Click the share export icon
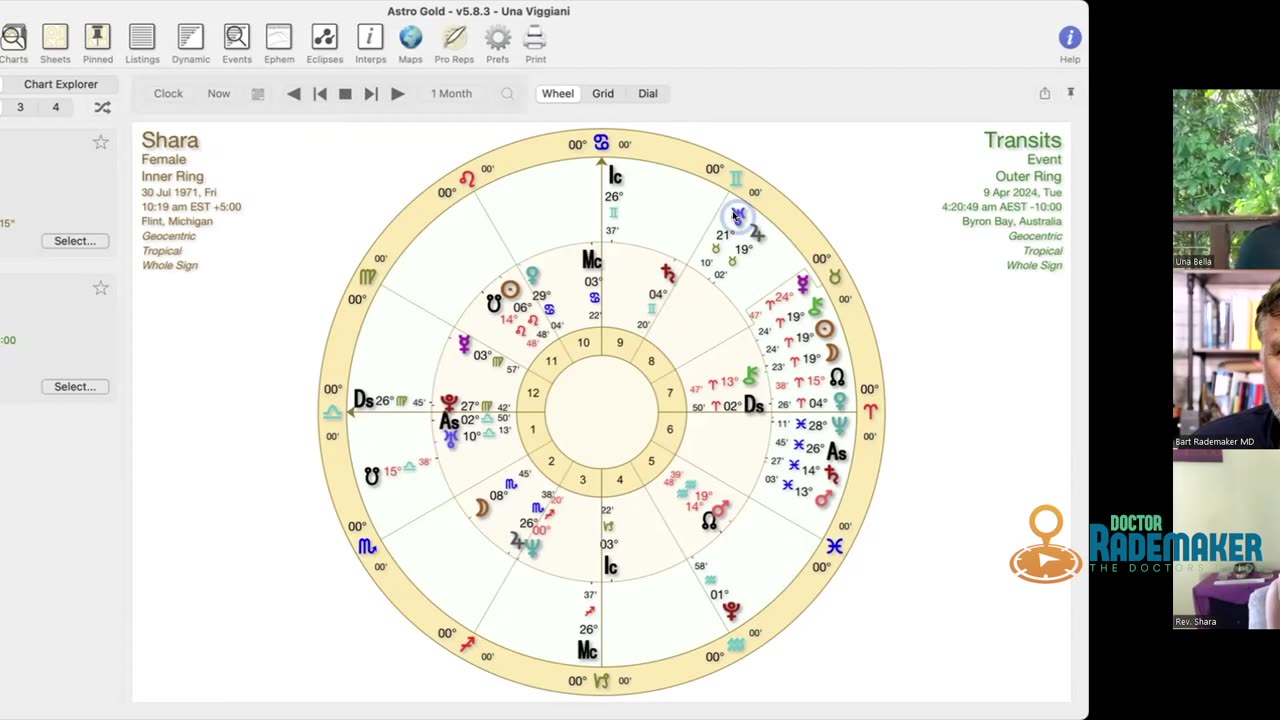 pos(1044,93)
